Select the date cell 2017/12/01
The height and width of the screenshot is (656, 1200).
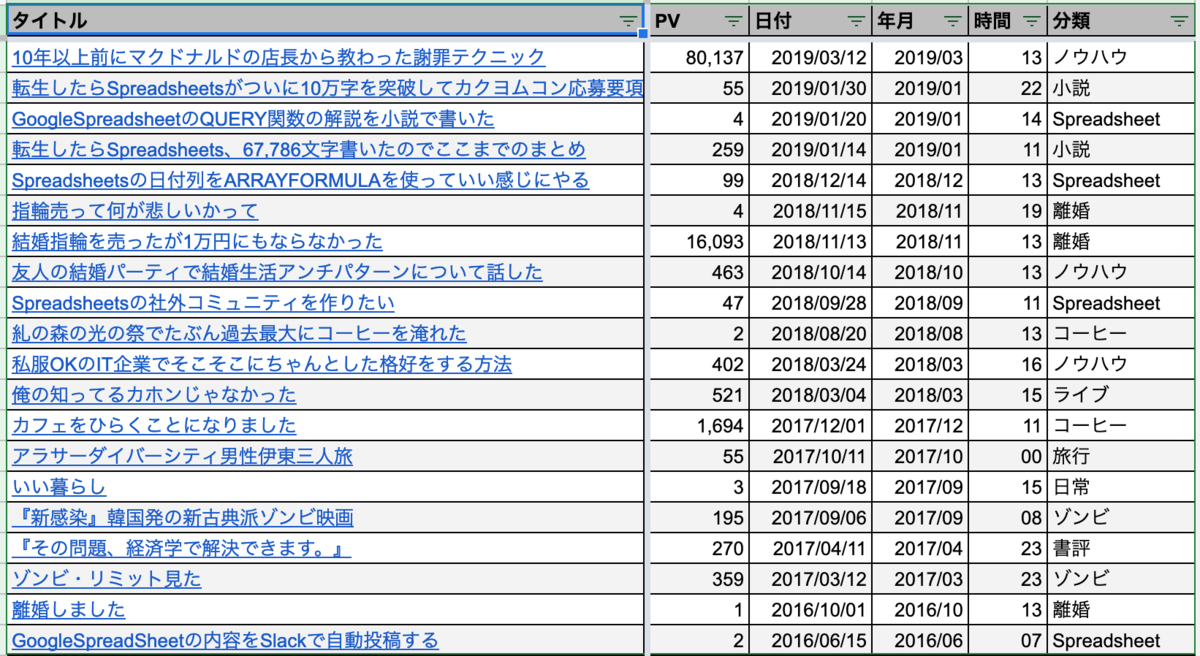click(810, 426)
